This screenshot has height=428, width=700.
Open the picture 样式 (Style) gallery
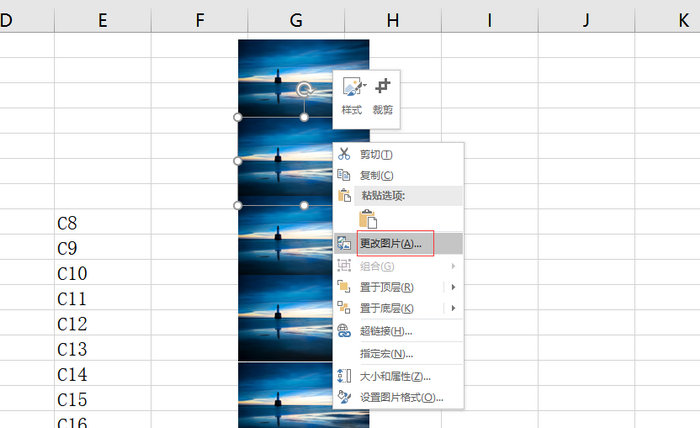[352, 96]
